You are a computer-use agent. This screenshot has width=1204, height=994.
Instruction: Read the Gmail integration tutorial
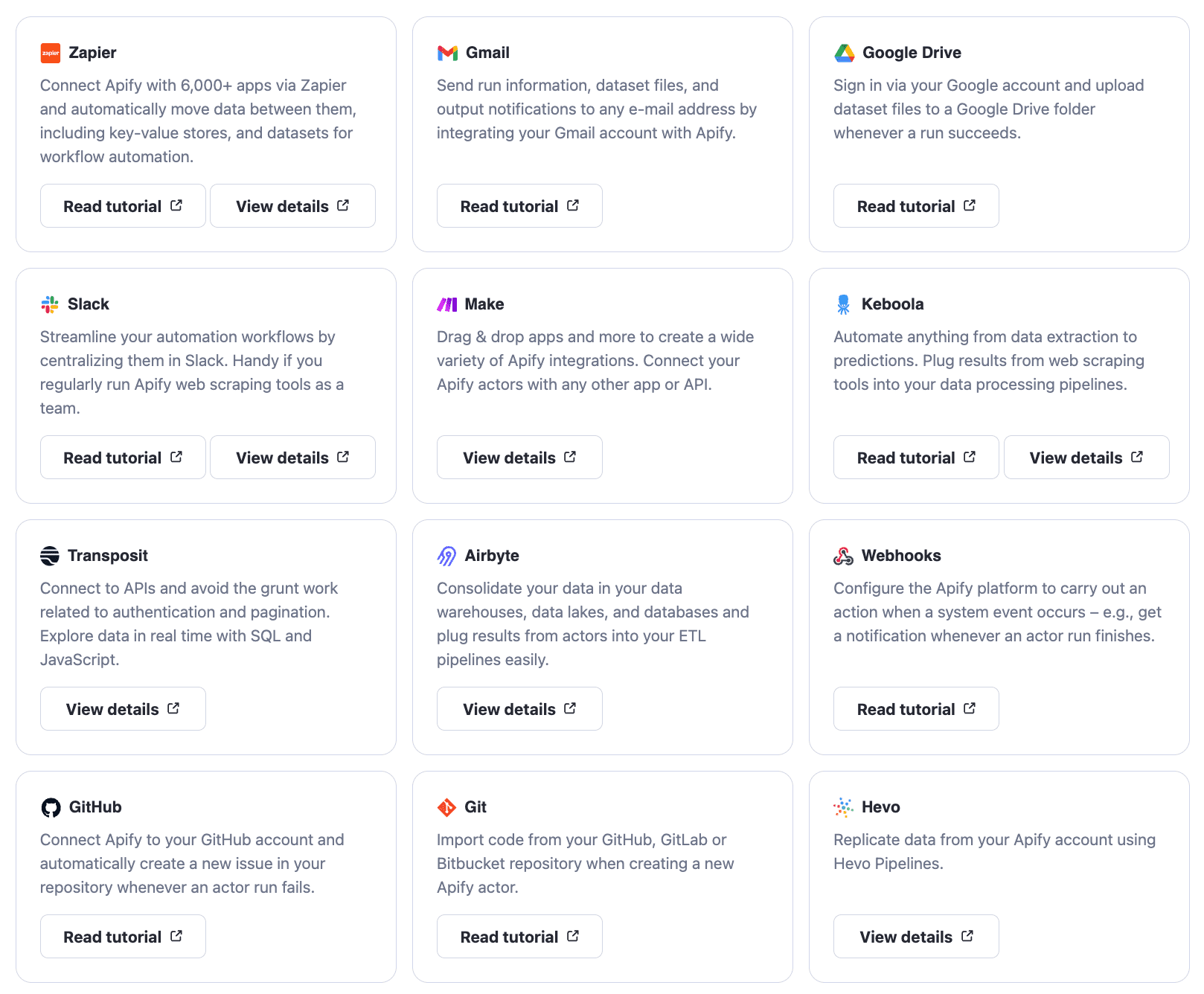[x=519, y=206]
